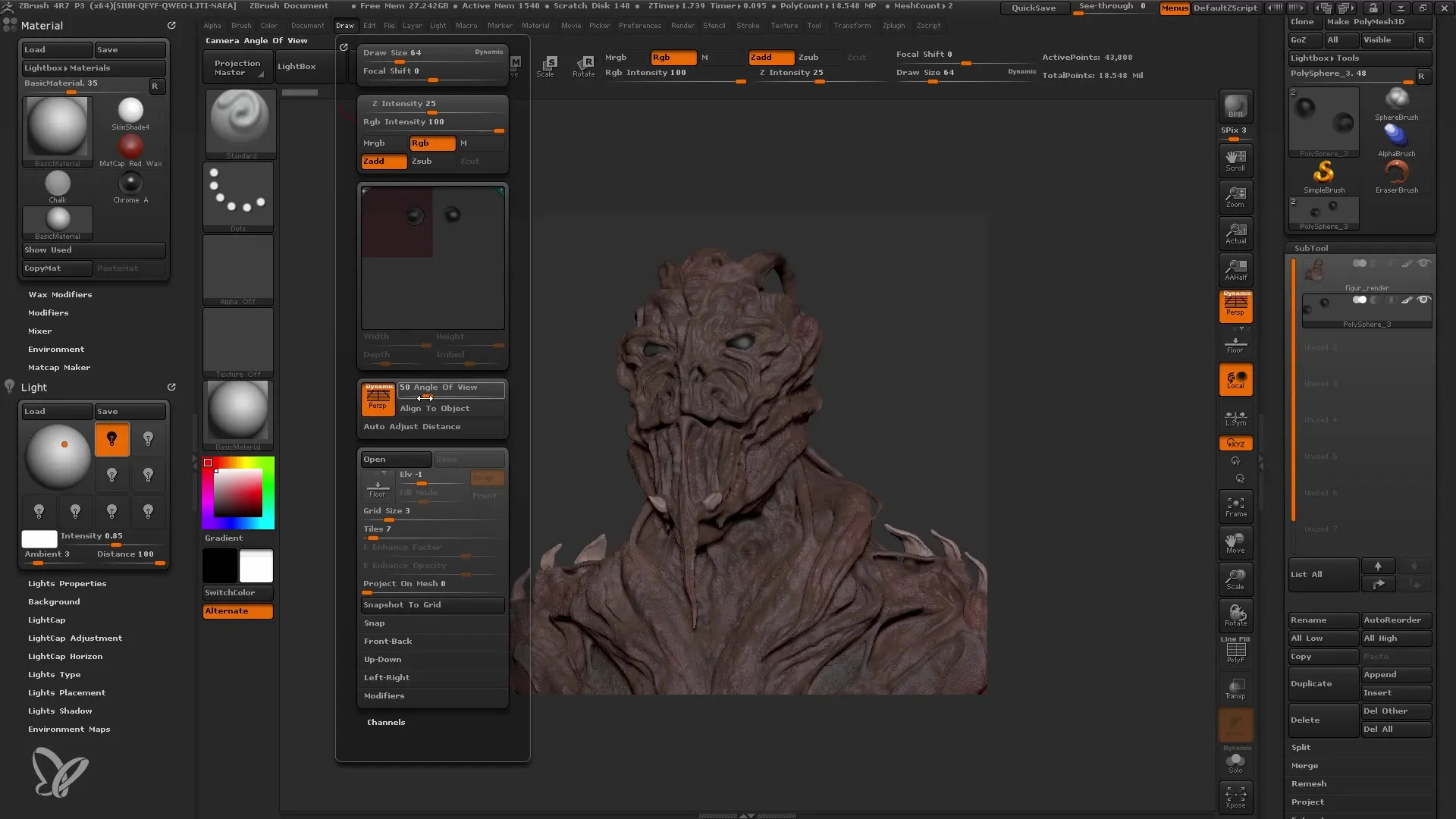Select the SimpleBrush tool
The height and width of the screenshot is (819, 1456).
[x=1324, y=177]
